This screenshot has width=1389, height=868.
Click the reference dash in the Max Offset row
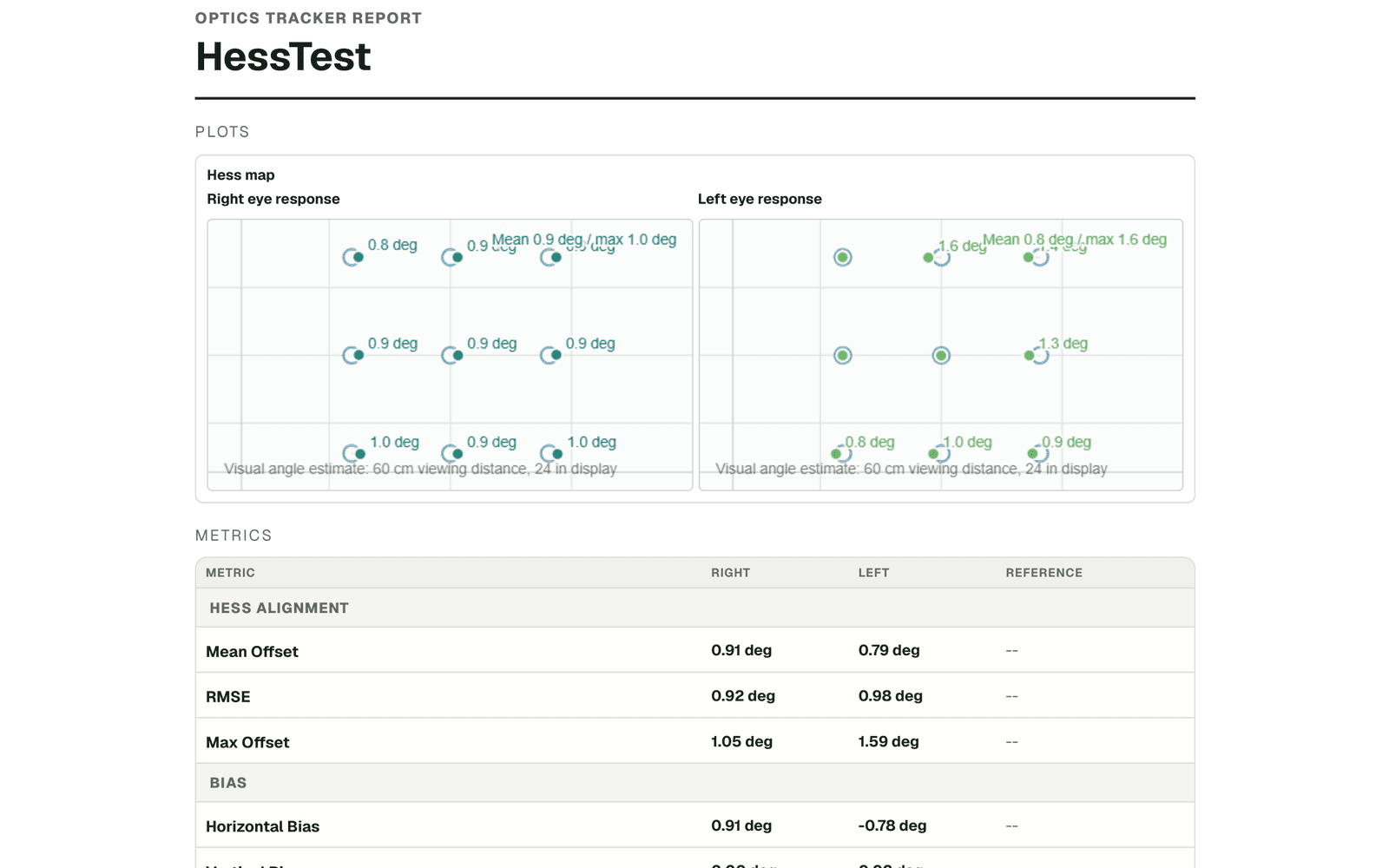(1011, 742)
